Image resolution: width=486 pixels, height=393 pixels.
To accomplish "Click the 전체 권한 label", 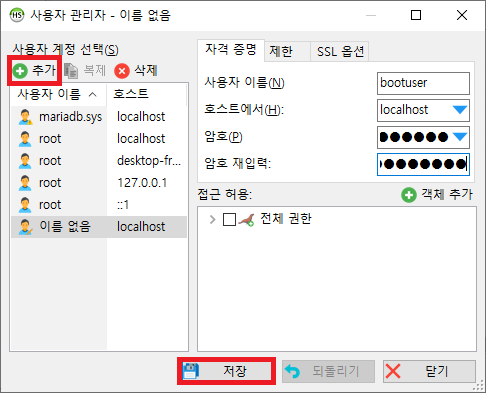I will pos(286,219).
